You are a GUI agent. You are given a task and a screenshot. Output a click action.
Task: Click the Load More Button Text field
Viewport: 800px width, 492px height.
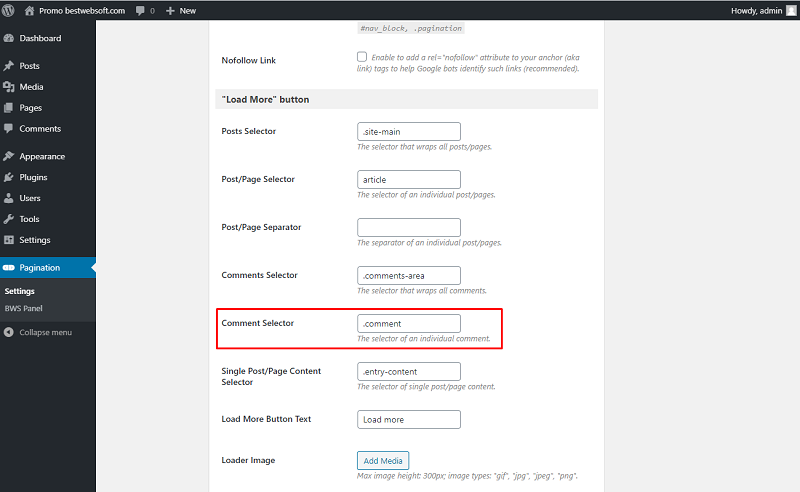409,420
